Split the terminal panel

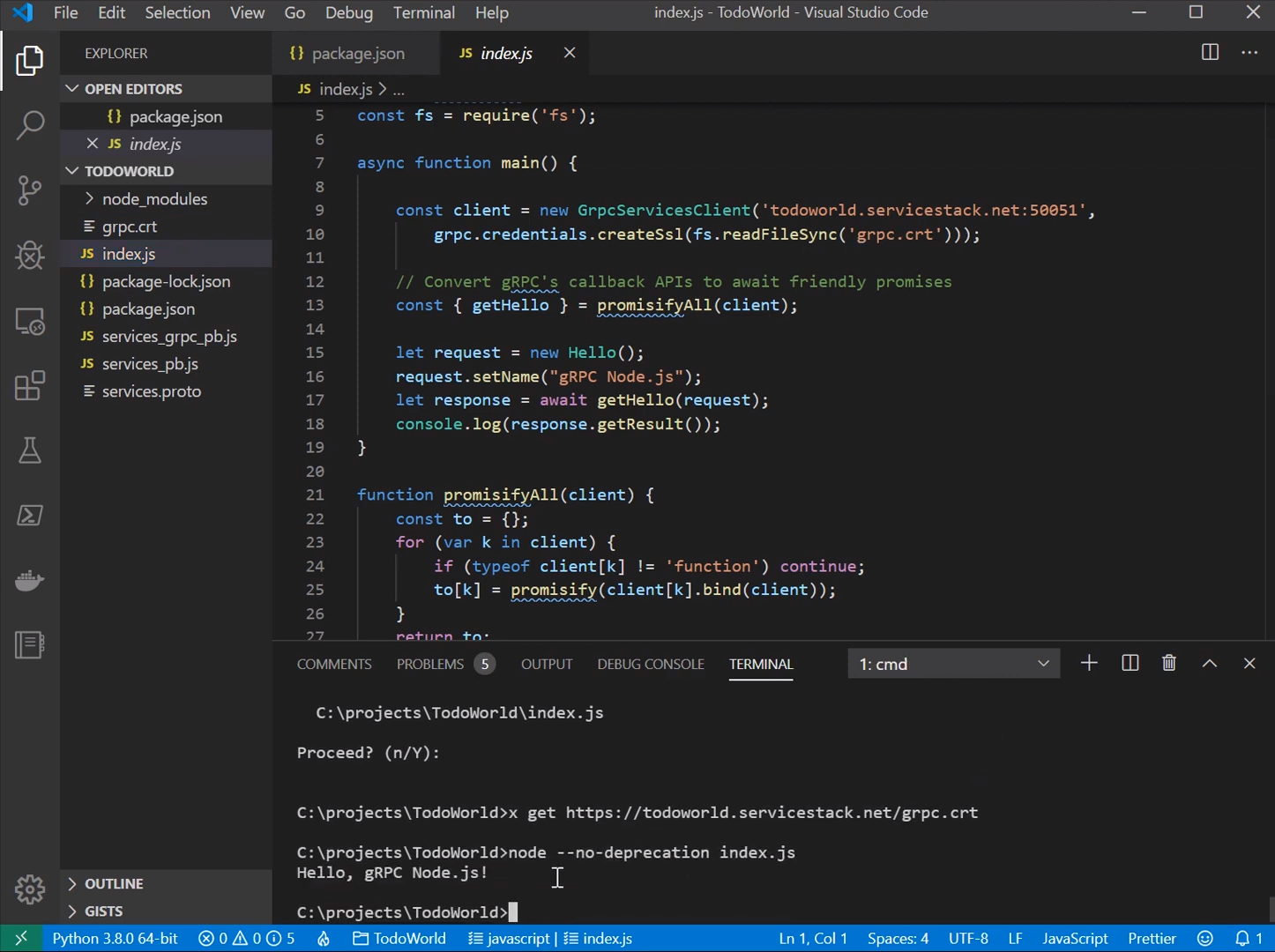[1130, 663]
